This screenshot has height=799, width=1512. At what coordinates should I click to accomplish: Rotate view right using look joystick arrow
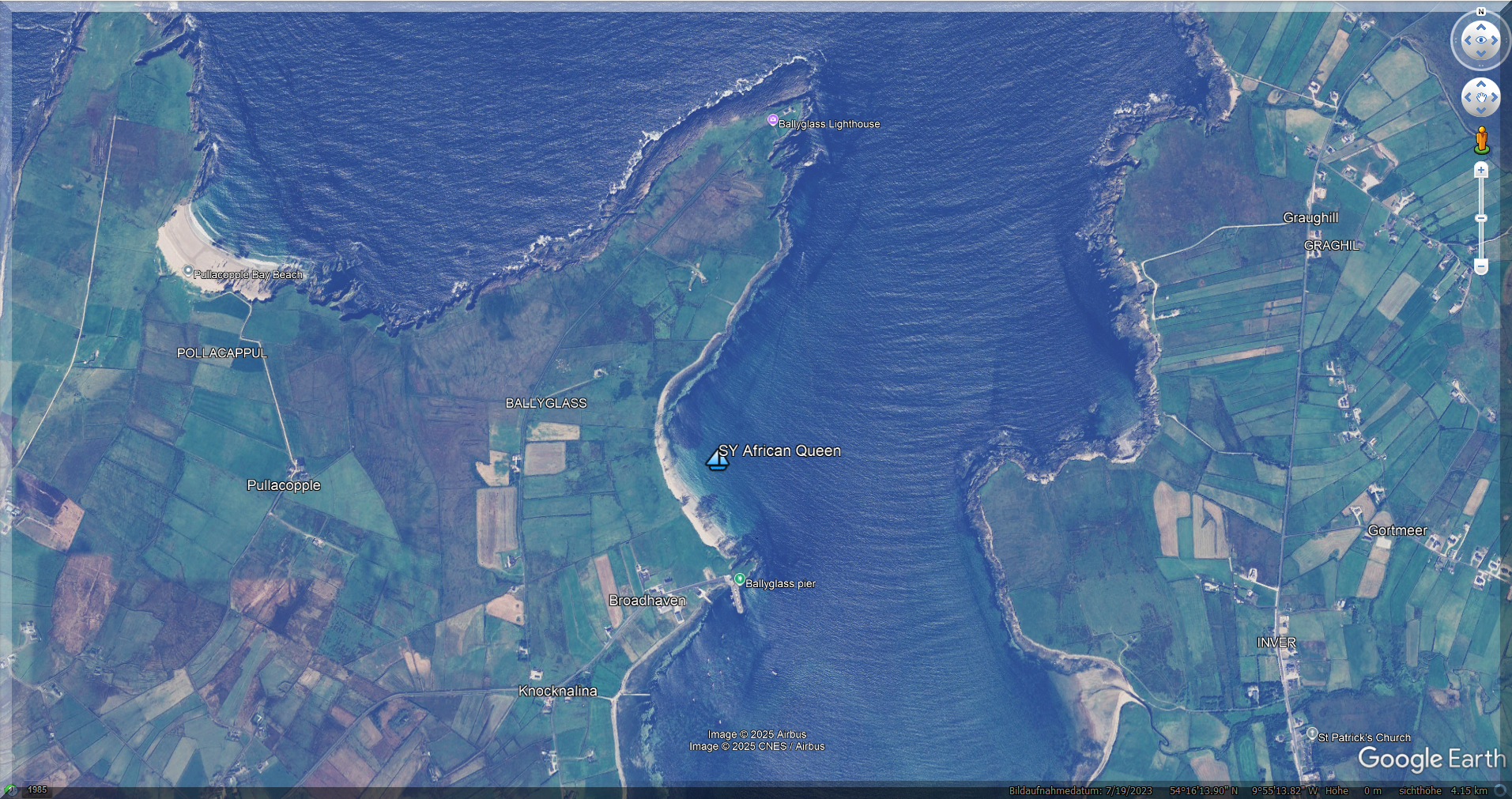tap(1495, 40)
